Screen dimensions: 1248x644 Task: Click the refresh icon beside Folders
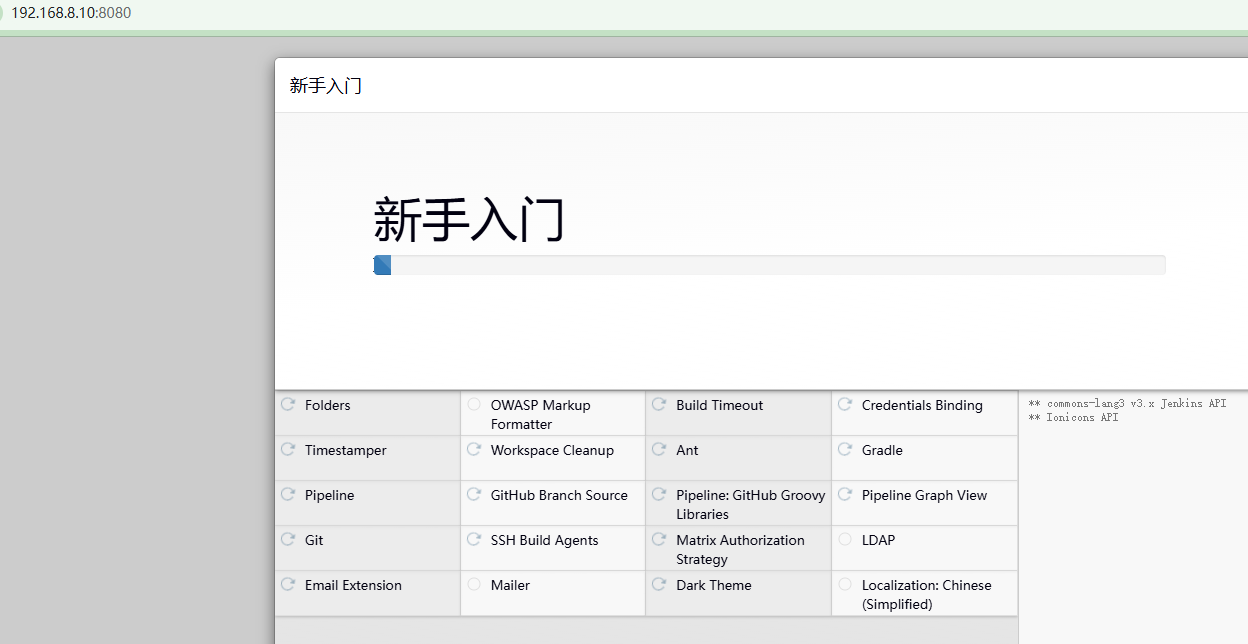(x=288, y=405)
